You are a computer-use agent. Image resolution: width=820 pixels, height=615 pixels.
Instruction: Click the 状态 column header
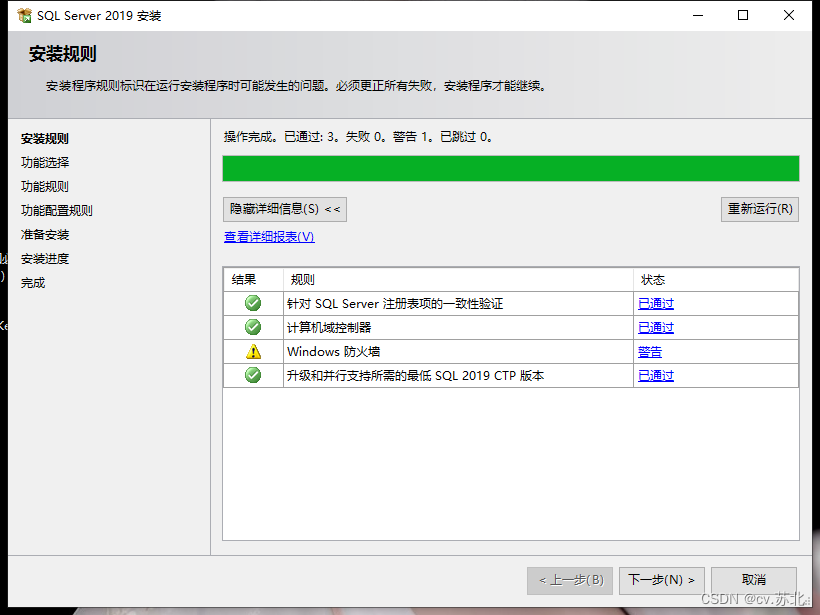point(716,280)
